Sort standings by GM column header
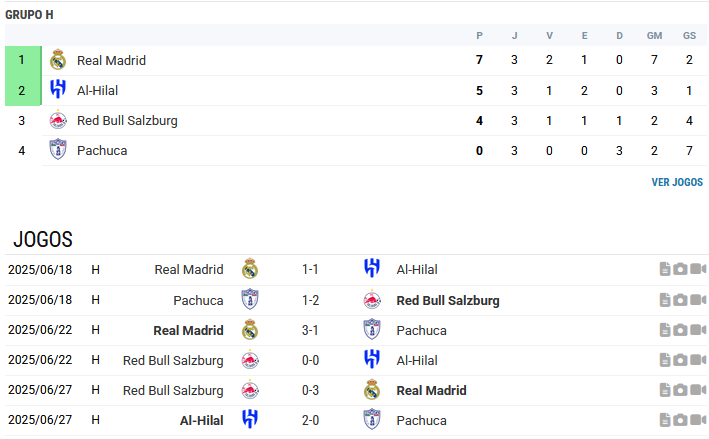 pos(654,36)
